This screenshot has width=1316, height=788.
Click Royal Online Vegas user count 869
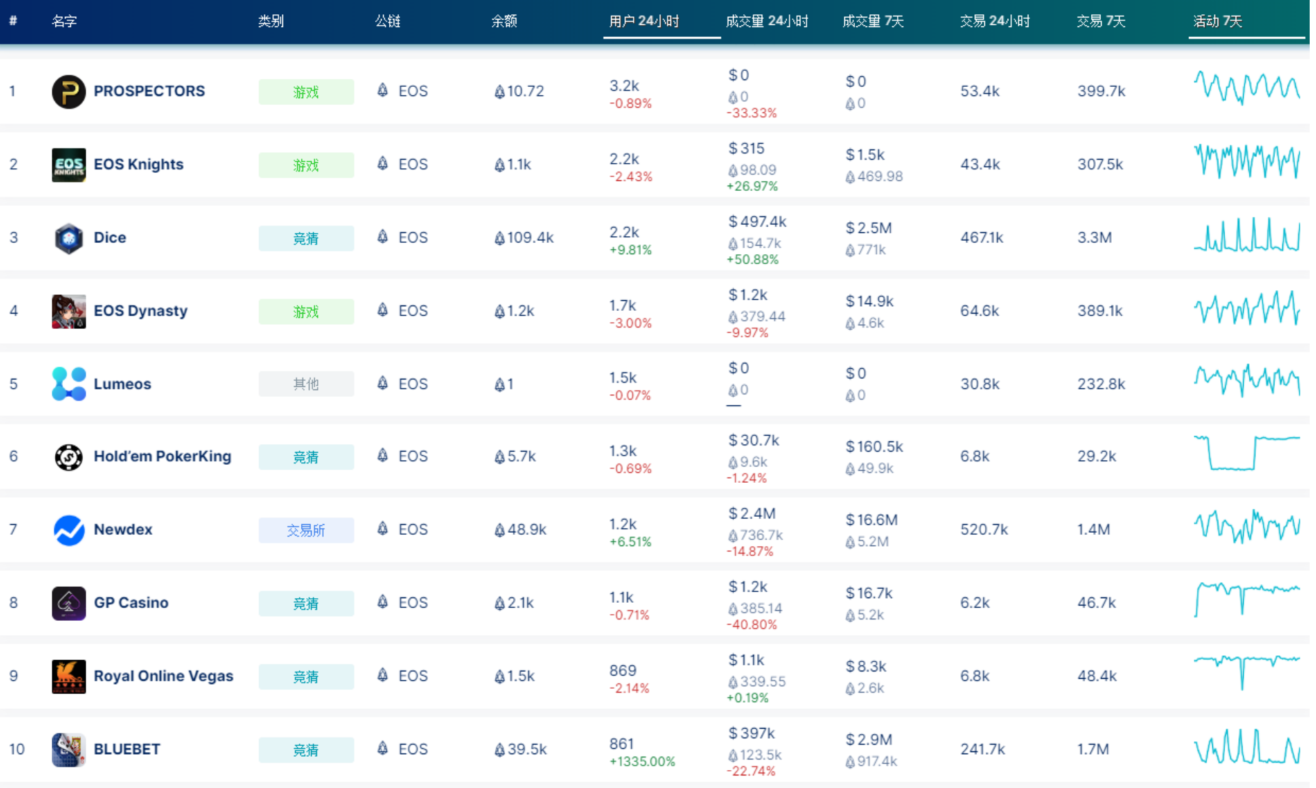click(623, 671)
